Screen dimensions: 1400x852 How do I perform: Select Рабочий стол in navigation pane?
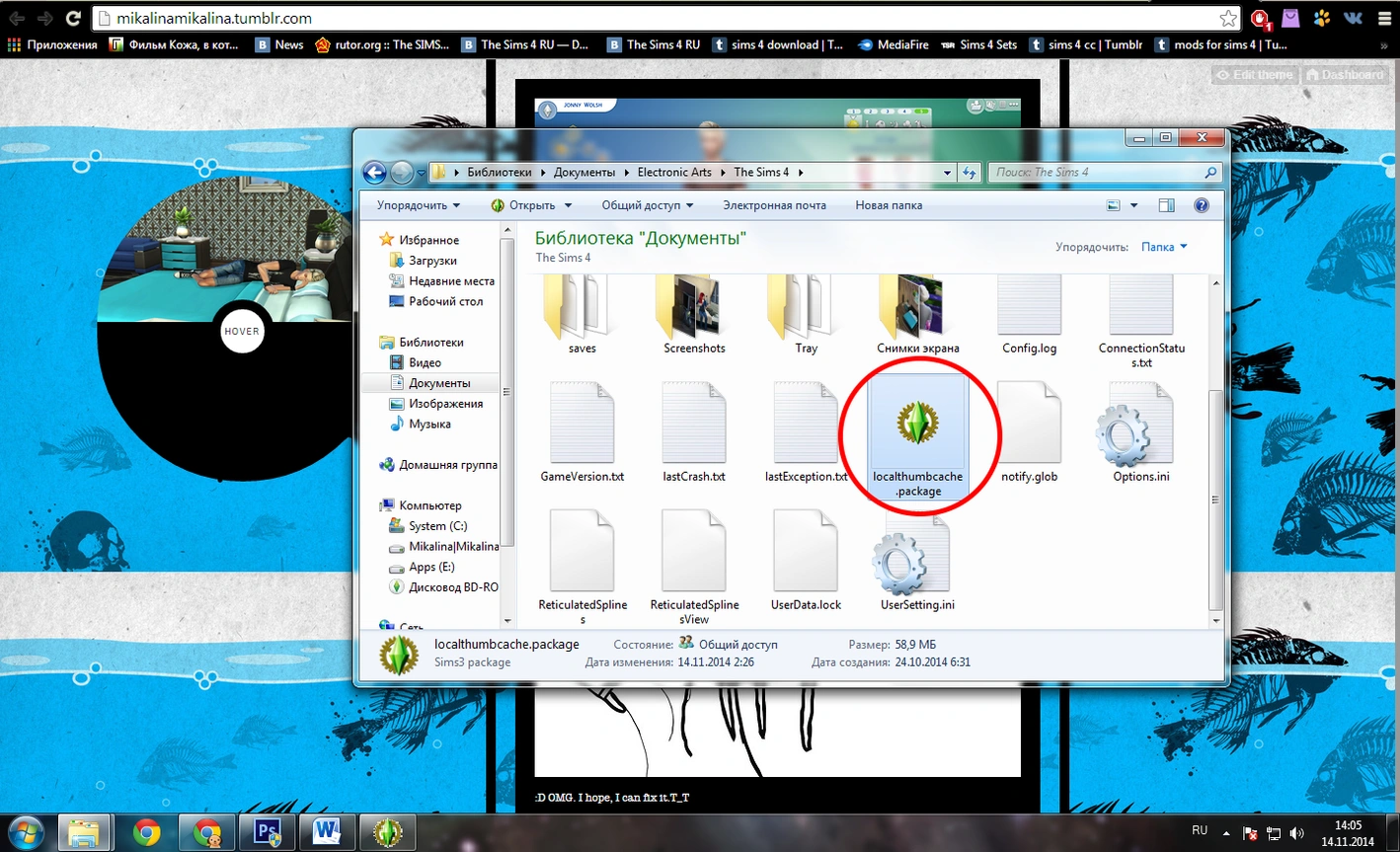tap(445, 301)
